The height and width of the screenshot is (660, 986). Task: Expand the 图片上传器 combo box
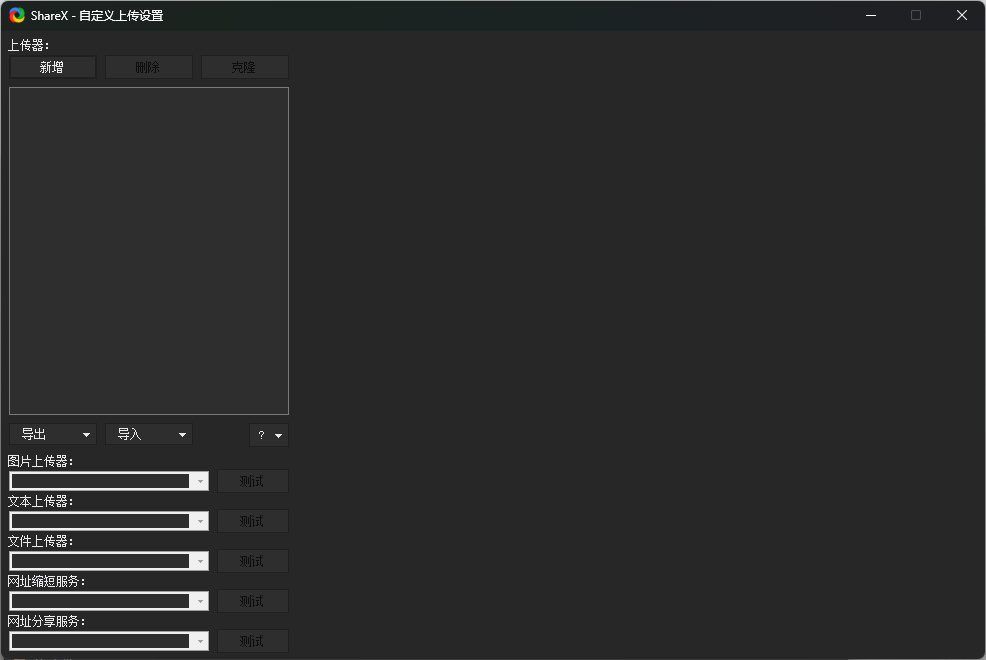coord(109,481)
